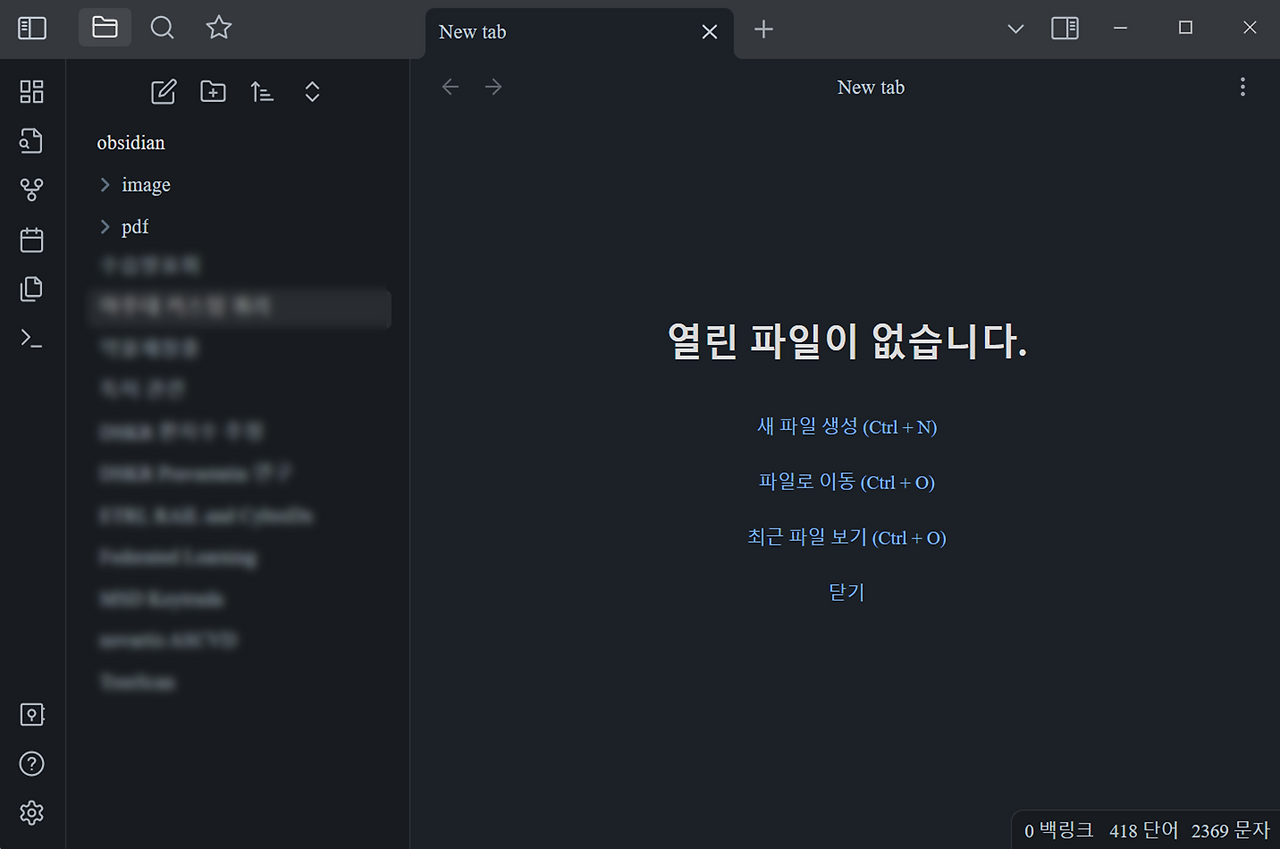Toggle the right sidebar panel
The image size is (1280, 849).
(1064, 28)
